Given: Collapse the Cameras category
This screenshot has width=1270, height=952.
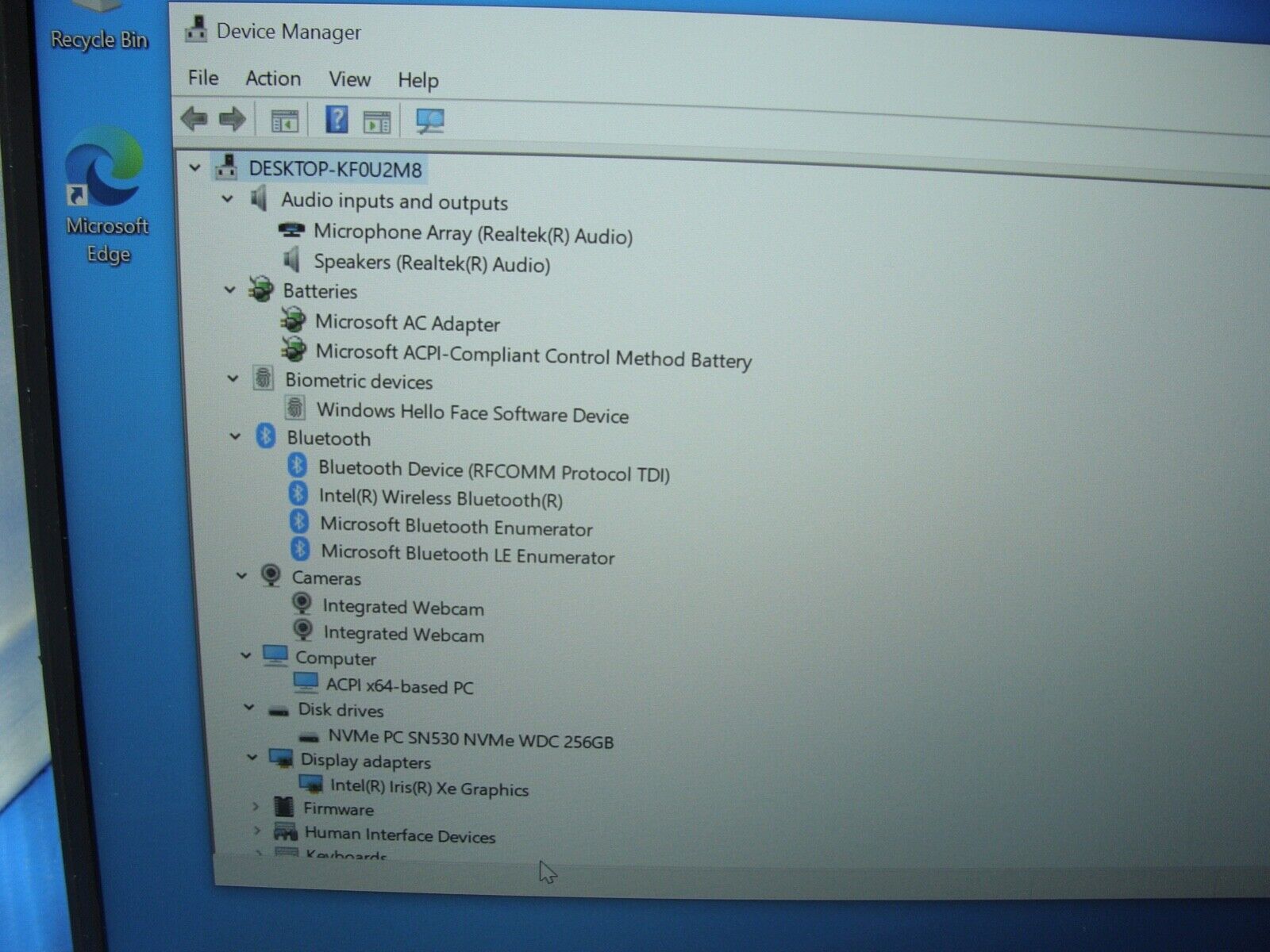Looking at the screenshot, I should 241,575.
